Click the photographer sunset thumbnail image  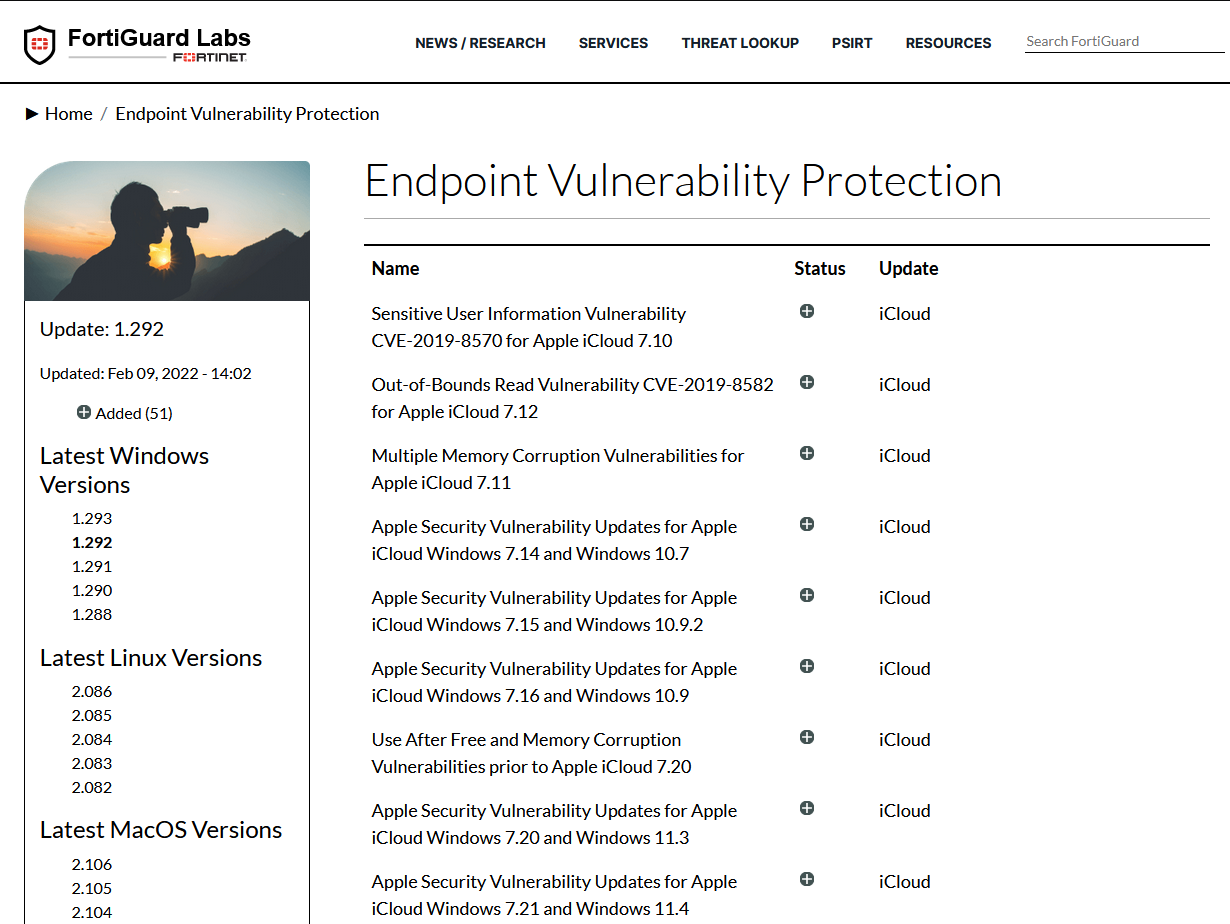point(166,230)
